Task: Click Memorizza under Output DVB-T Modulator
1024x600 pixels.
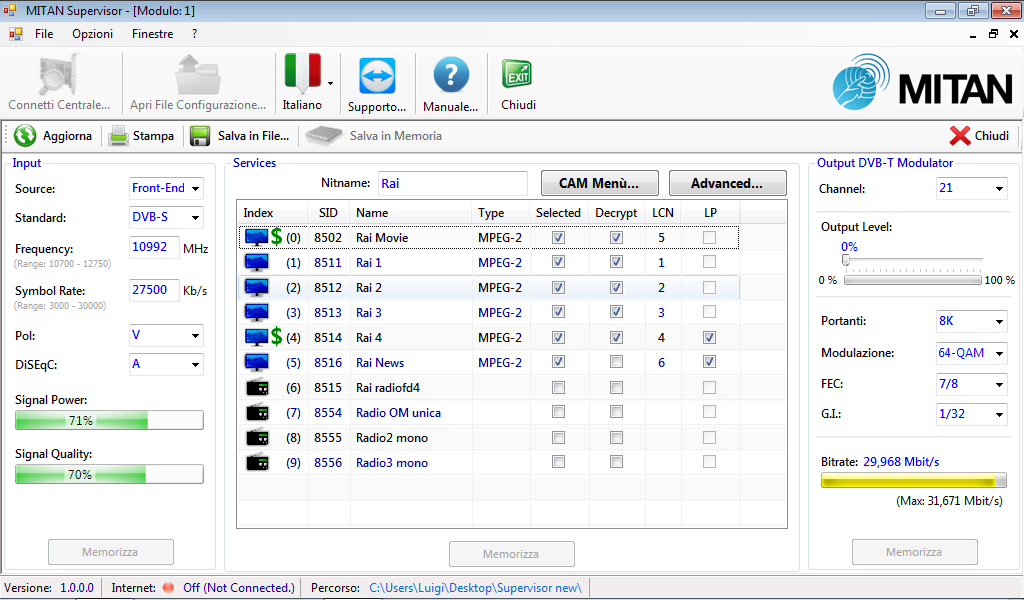Action: (x=914, y=552)
